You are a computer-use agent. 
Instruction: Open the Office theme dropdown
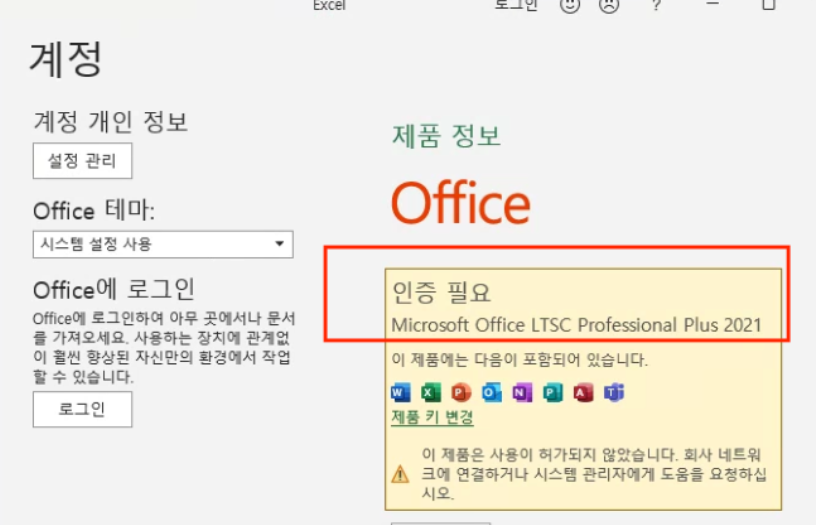point(163,244)
